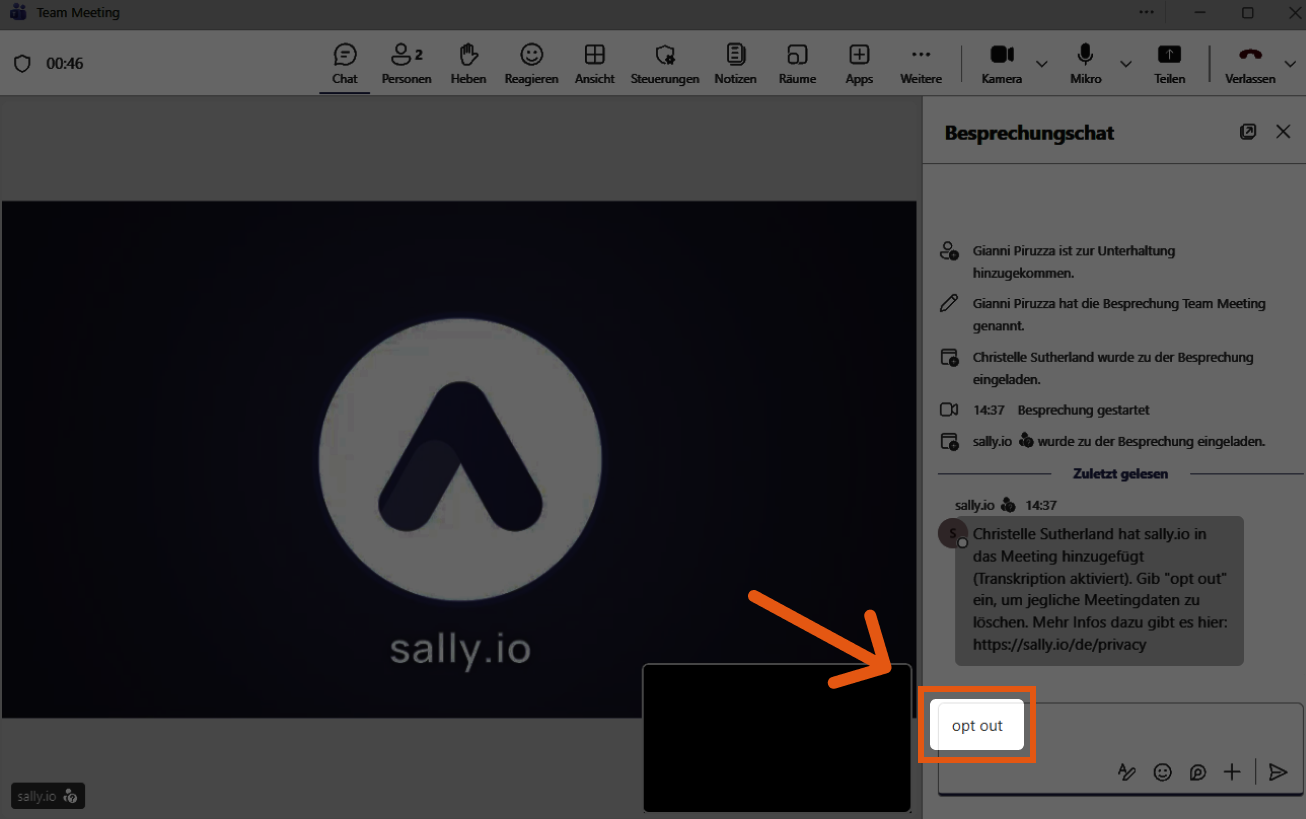Open the Notizen meeting notes
Screen dimensions: 1306x819
735,63
